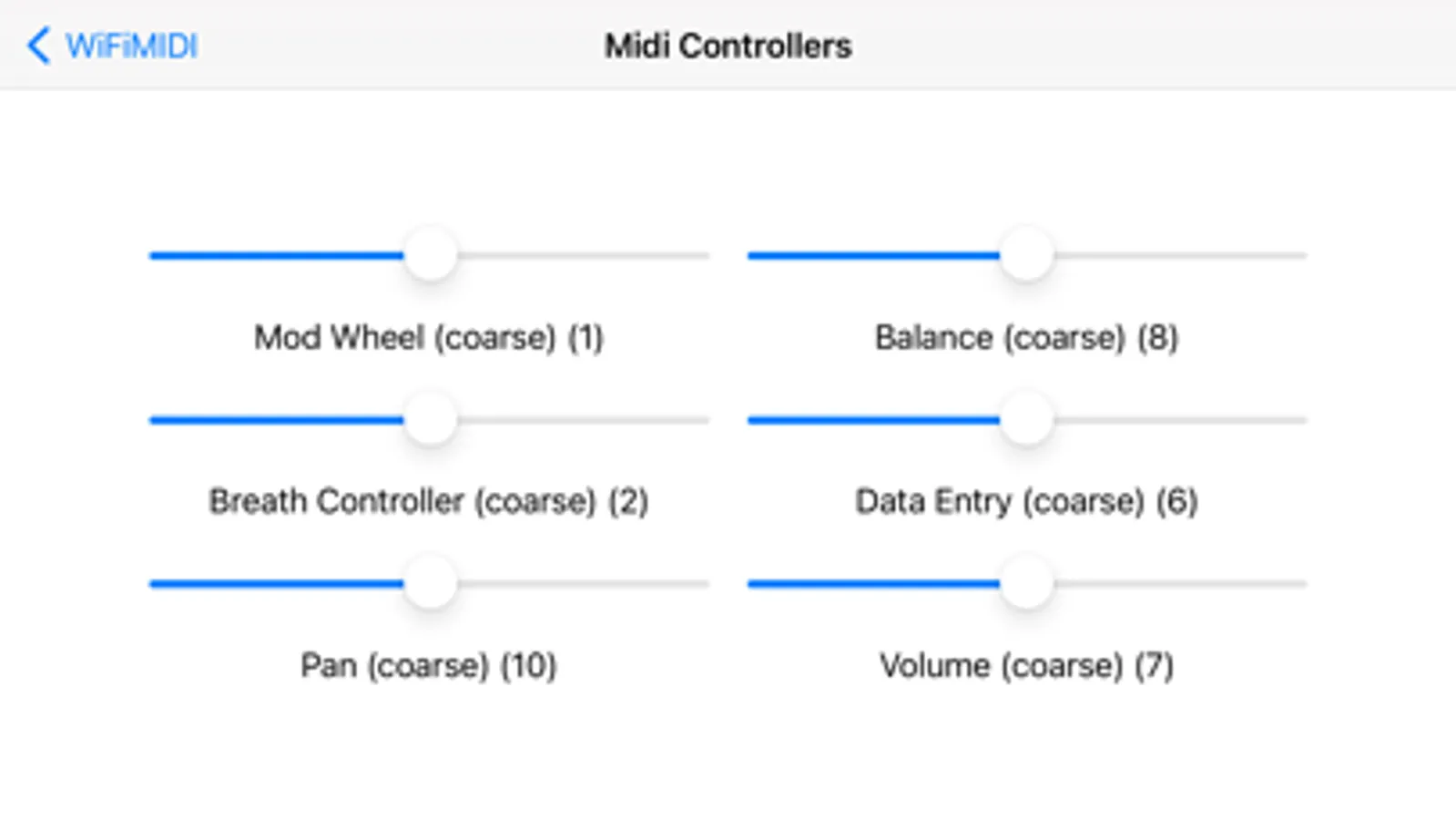Click the Data Entry (coarse) (6) label
The image size is (1456, 820).
click(x=1026, y=501)
